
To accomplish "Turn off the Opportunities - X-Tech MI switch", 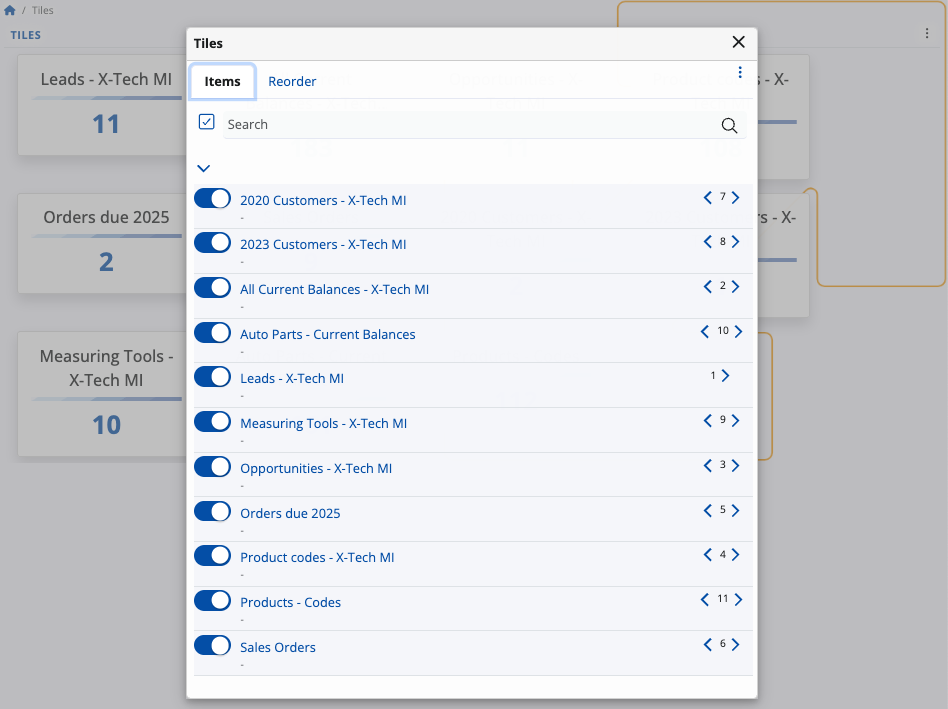I will click(212, 467).
